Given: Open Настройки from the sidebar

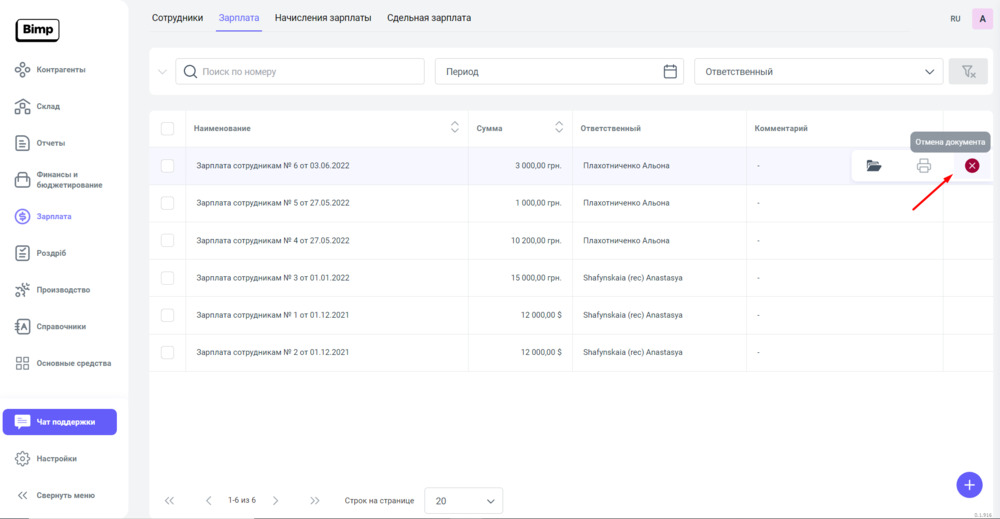Looking at the screenshot, I should click(x=56, y=459).
